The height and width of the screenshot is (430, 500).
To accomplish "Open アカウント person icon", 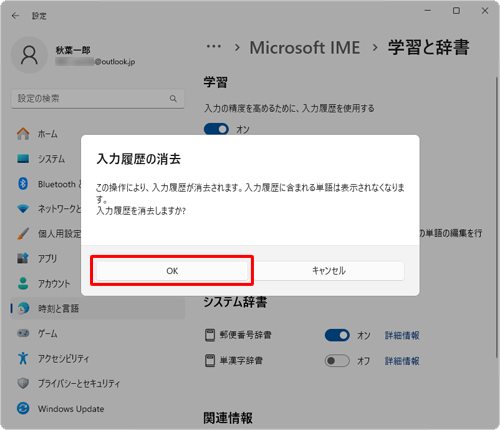I will 23,283.
